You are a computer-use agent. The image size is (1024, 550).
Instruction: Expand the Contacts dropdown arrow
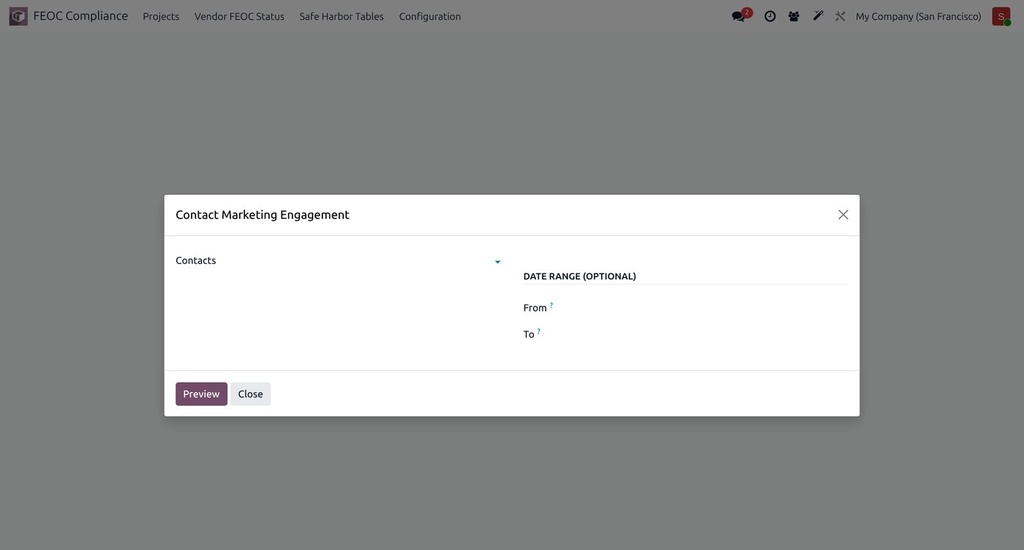pos(498,262)
